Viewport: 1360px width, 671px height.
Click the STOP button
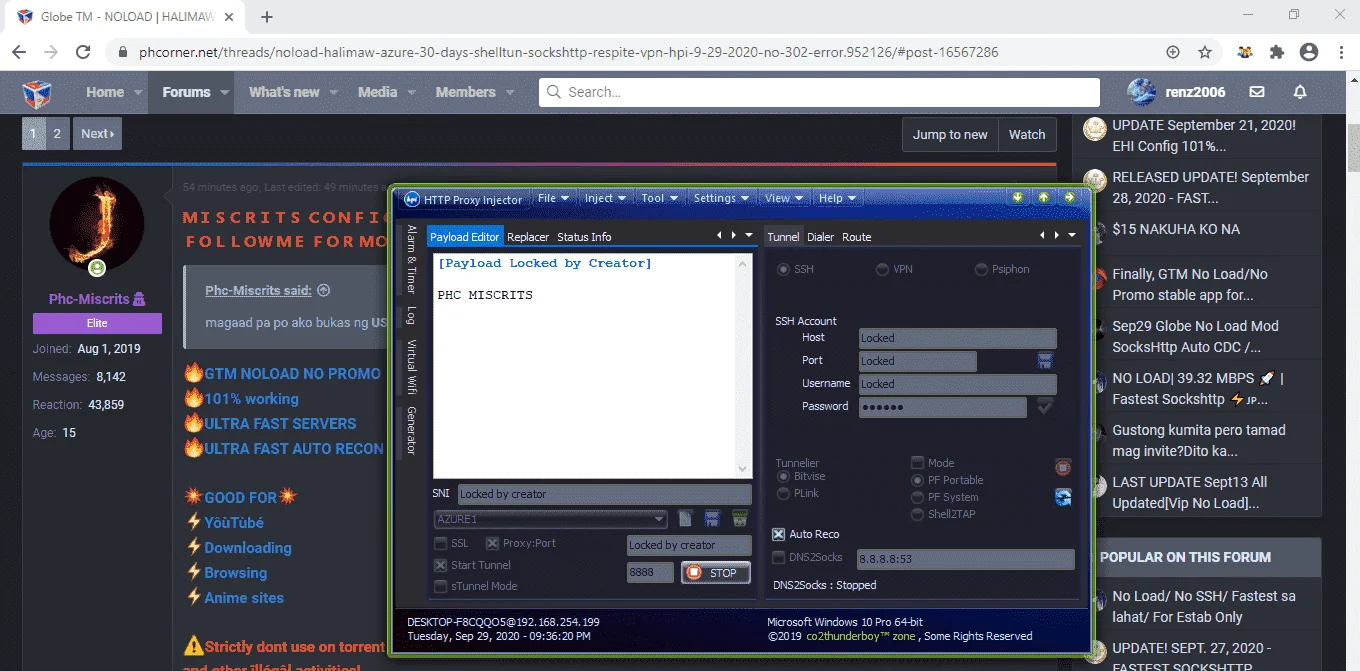coord(716,573)
